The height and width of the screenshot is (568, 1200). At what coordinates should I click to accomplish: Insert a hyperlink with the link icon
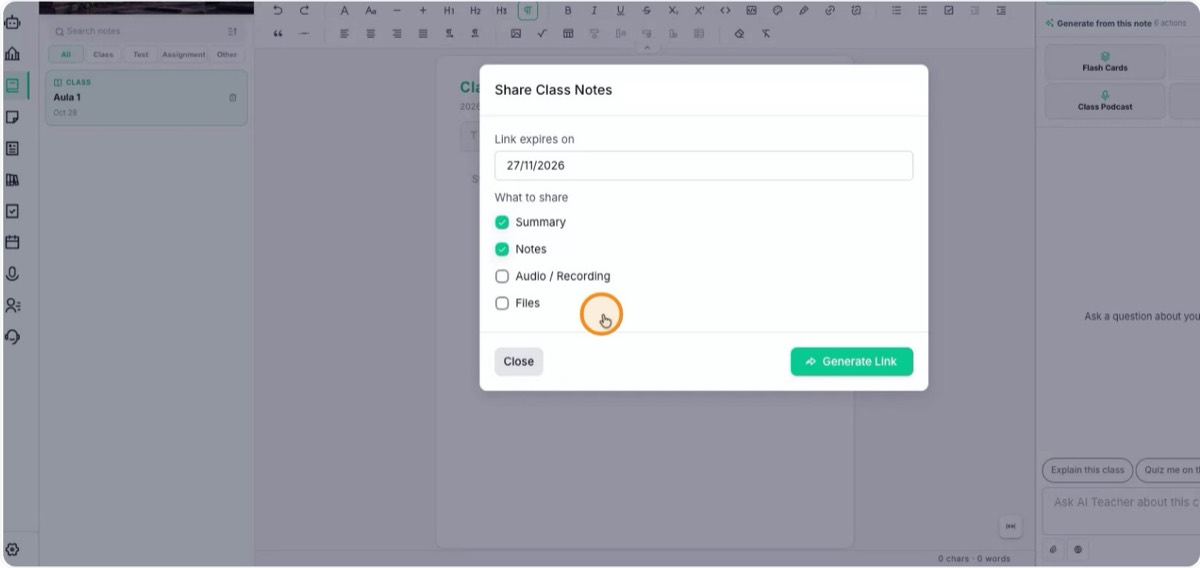pos(829,10)
